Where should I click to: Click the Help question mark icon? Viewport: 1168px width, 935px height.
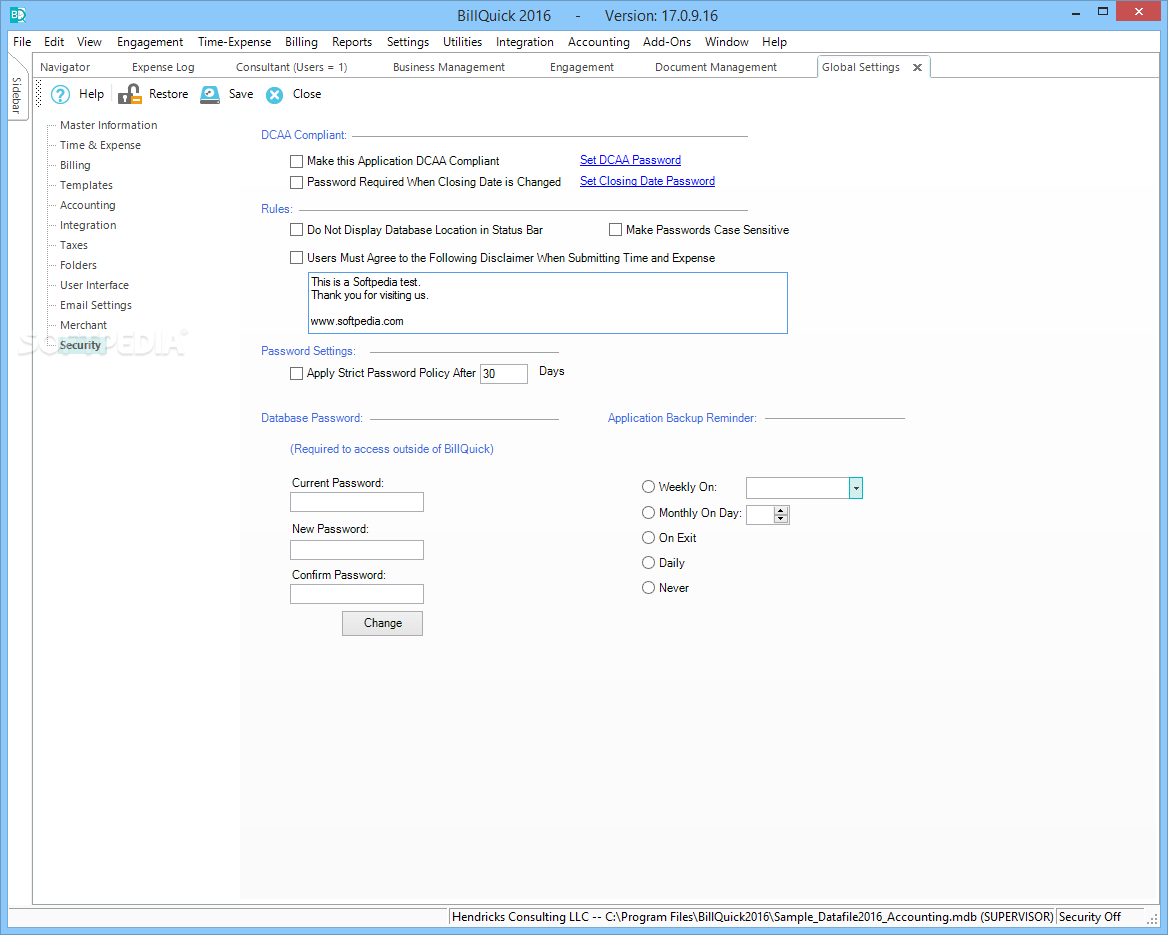click(x=60, y=95)
